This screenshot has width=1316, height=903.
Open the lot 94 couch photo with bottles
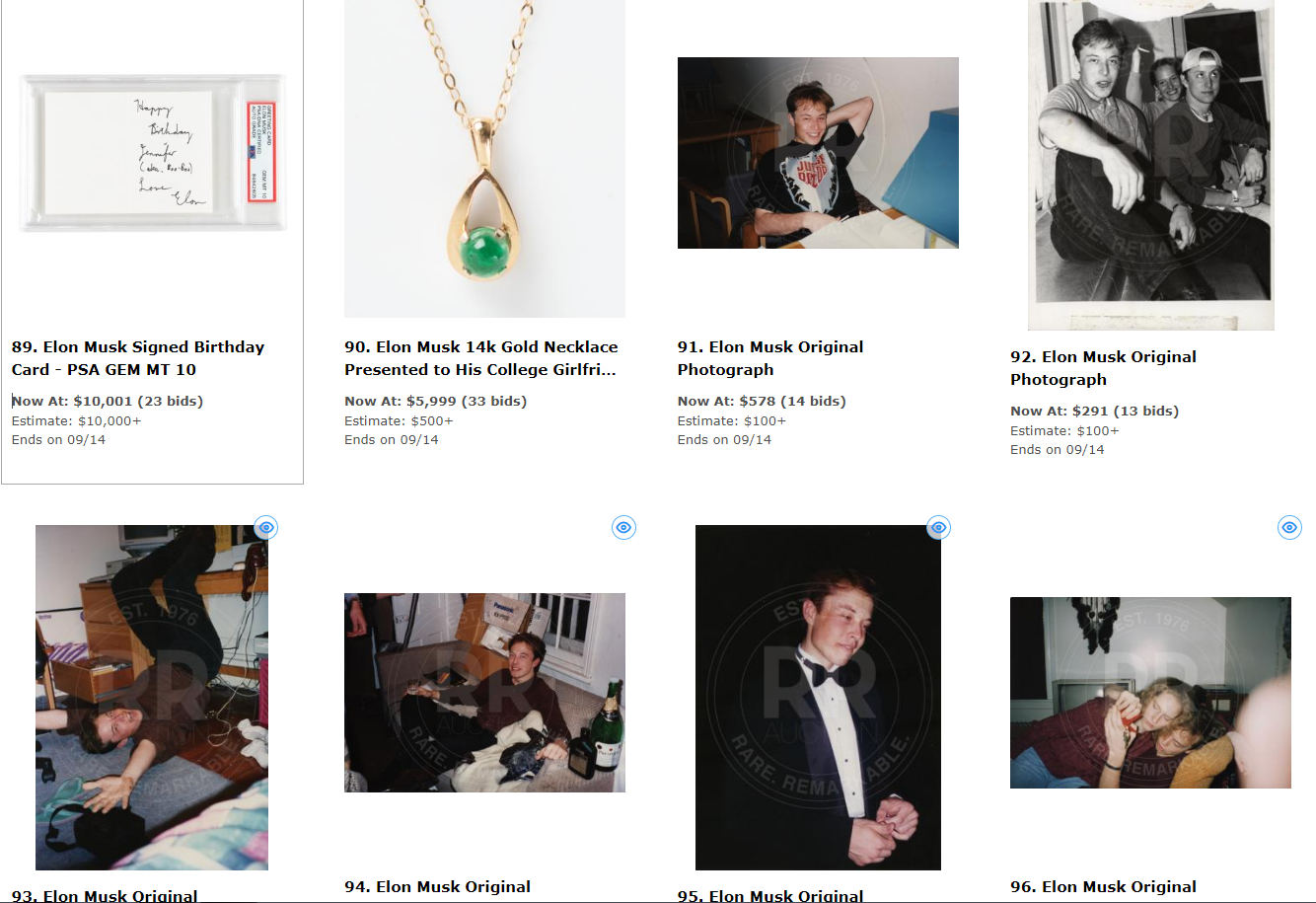tap(484, 692)
